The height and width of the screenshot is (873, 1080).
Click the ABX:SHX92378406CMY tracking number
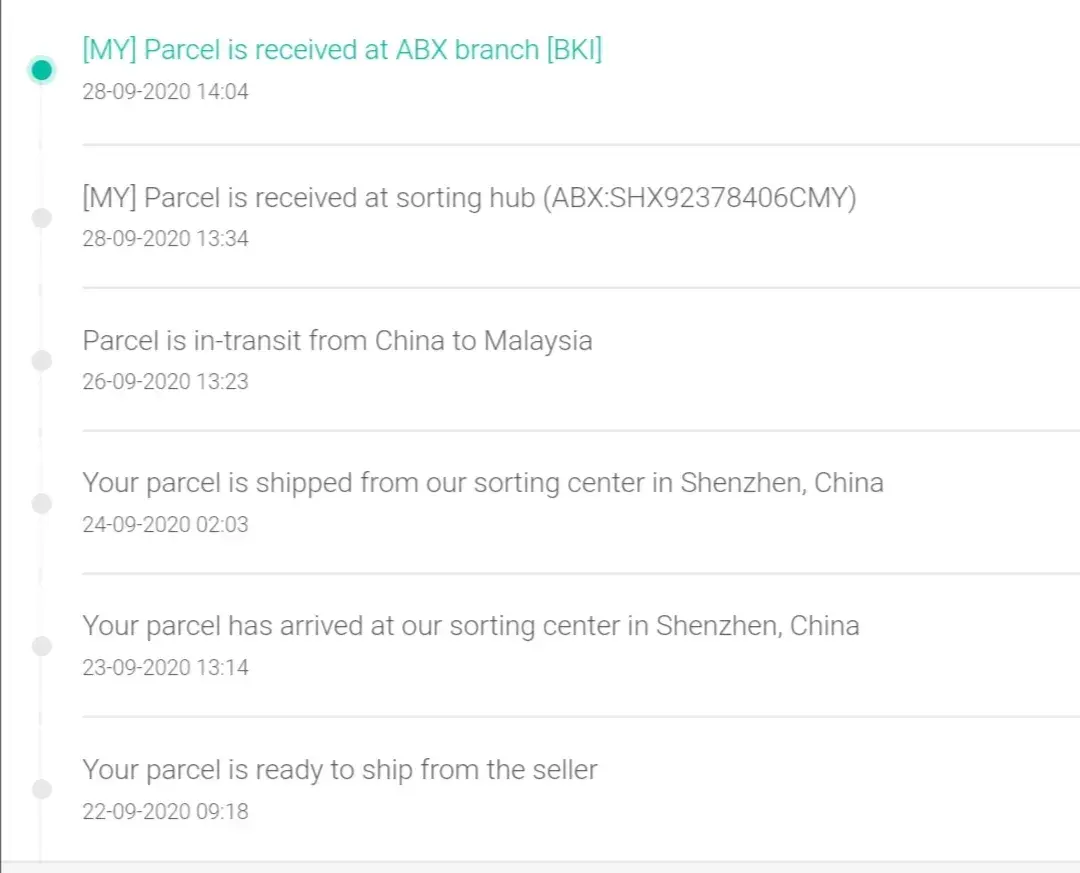pos(700,198)
